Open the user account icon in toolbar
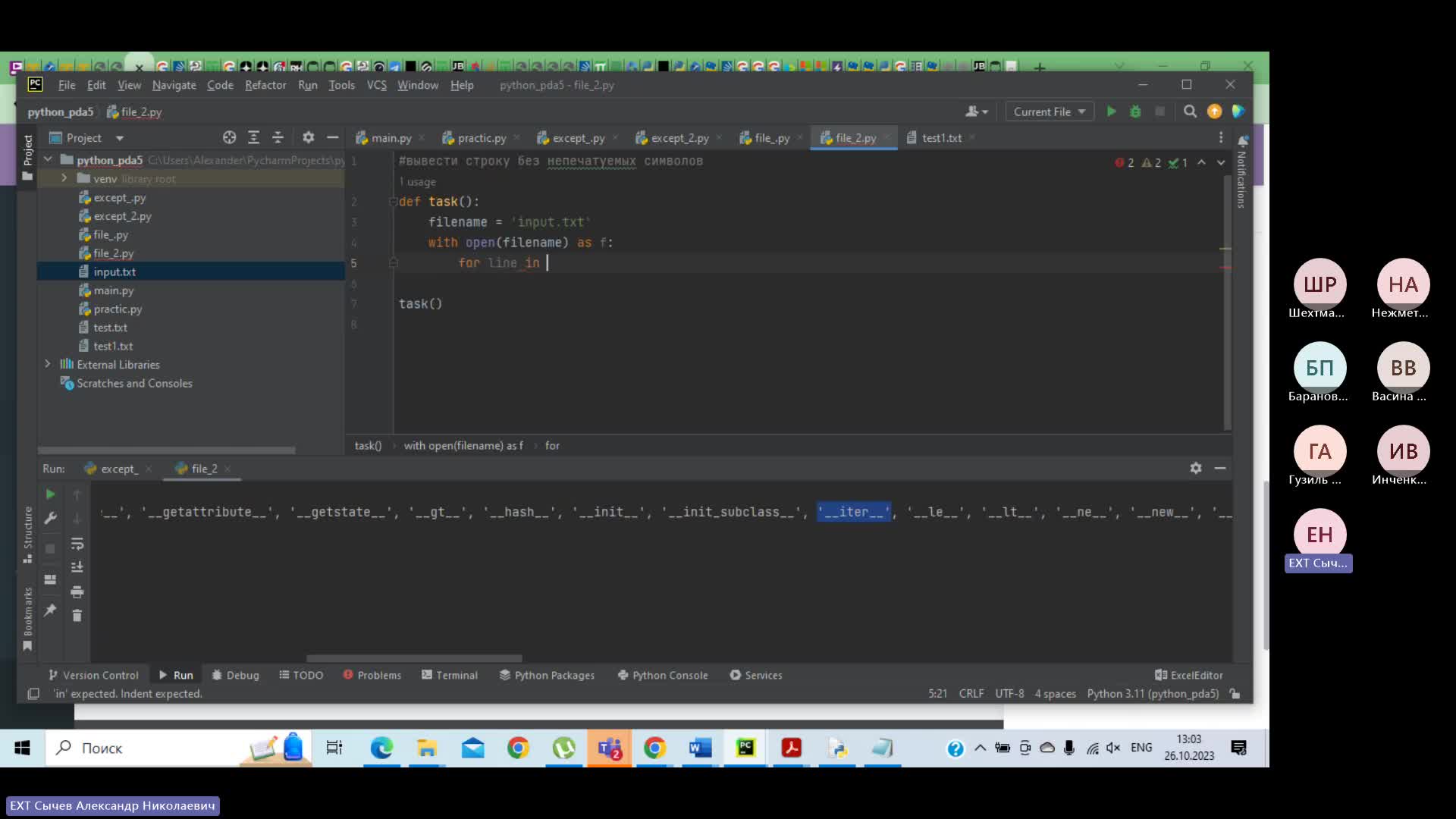Viewport: 1456px width, 819px height. pos(976,111)
